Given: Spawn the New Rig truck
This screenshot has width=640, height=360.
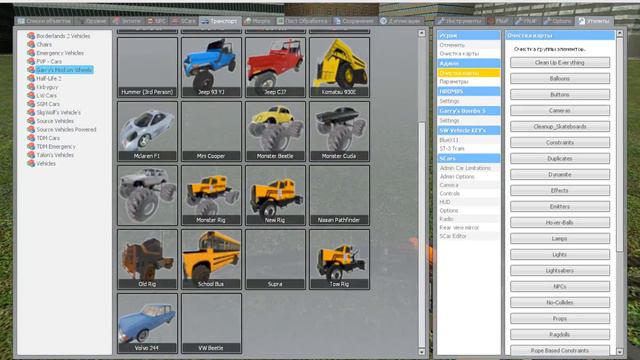Looking at the screenshot, I should click(x=275, y=195).
